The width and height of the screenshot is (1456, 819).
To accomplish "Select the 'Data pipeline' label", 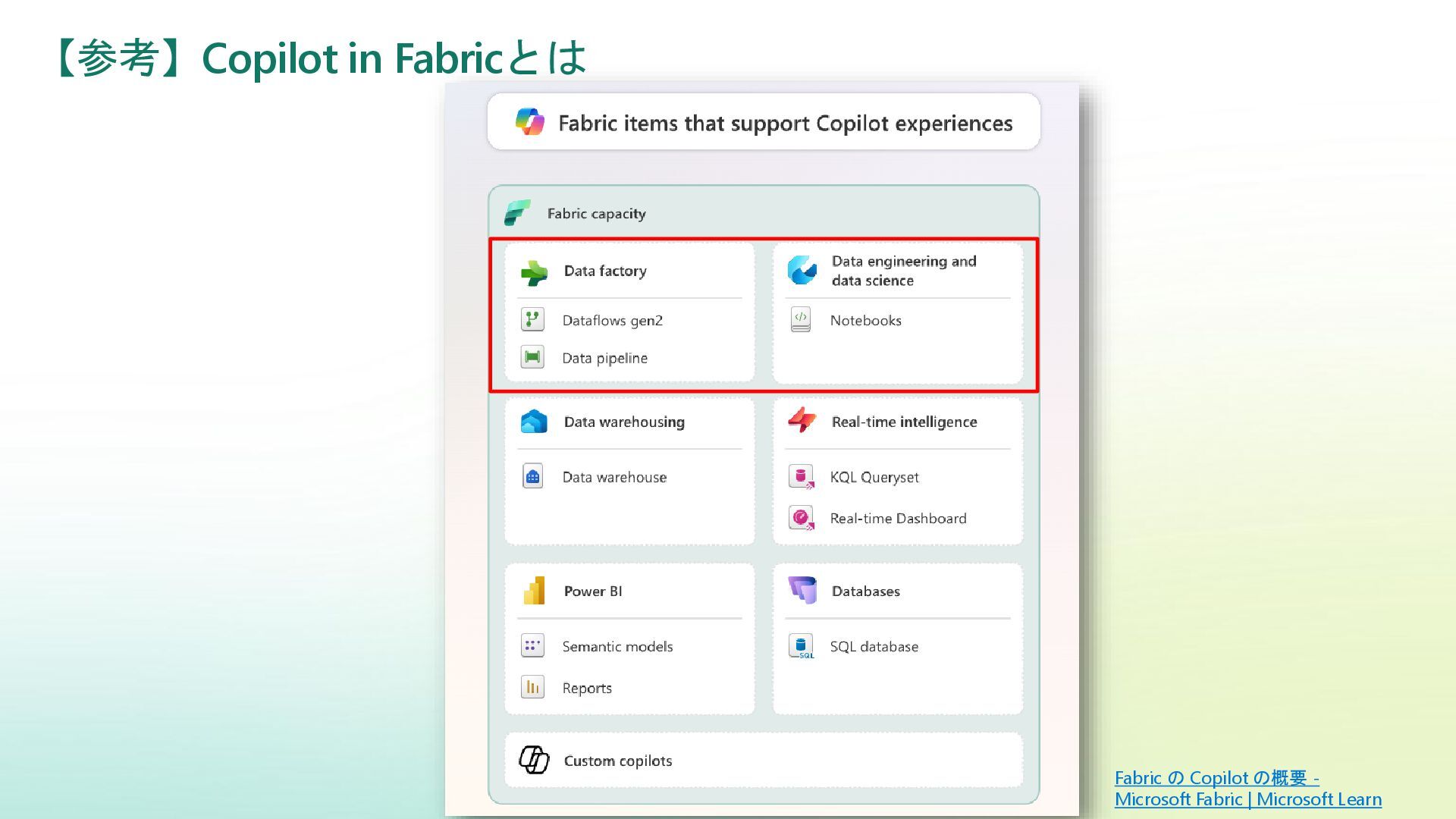I will (x=604, y=358).
